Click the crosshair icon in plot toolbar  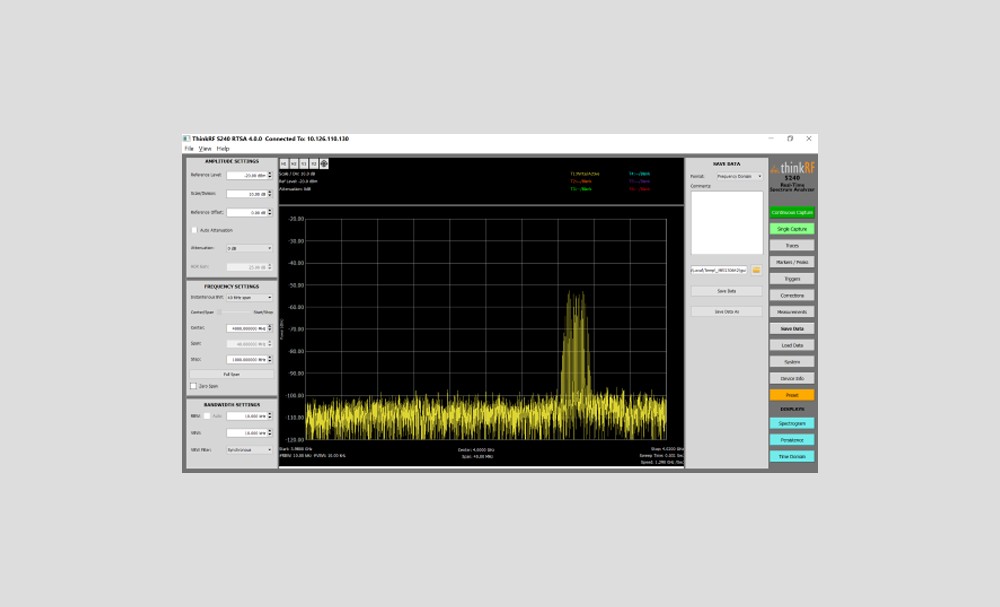(324, 163)
